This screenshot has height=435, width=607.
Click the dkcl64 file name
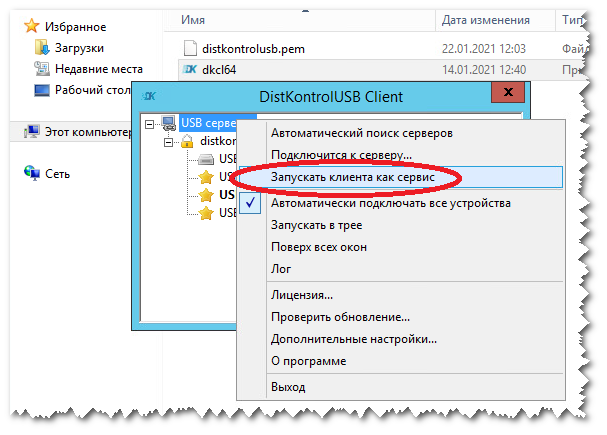[219, 70]
